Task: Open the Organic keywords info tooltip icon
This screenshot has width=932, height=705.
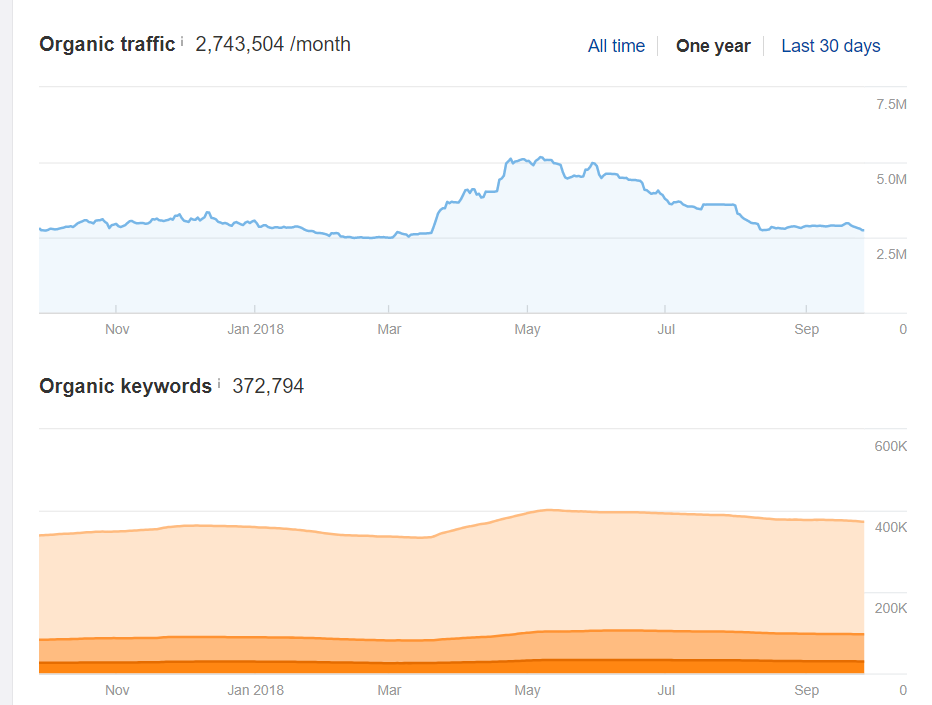Action: (219, 383)
